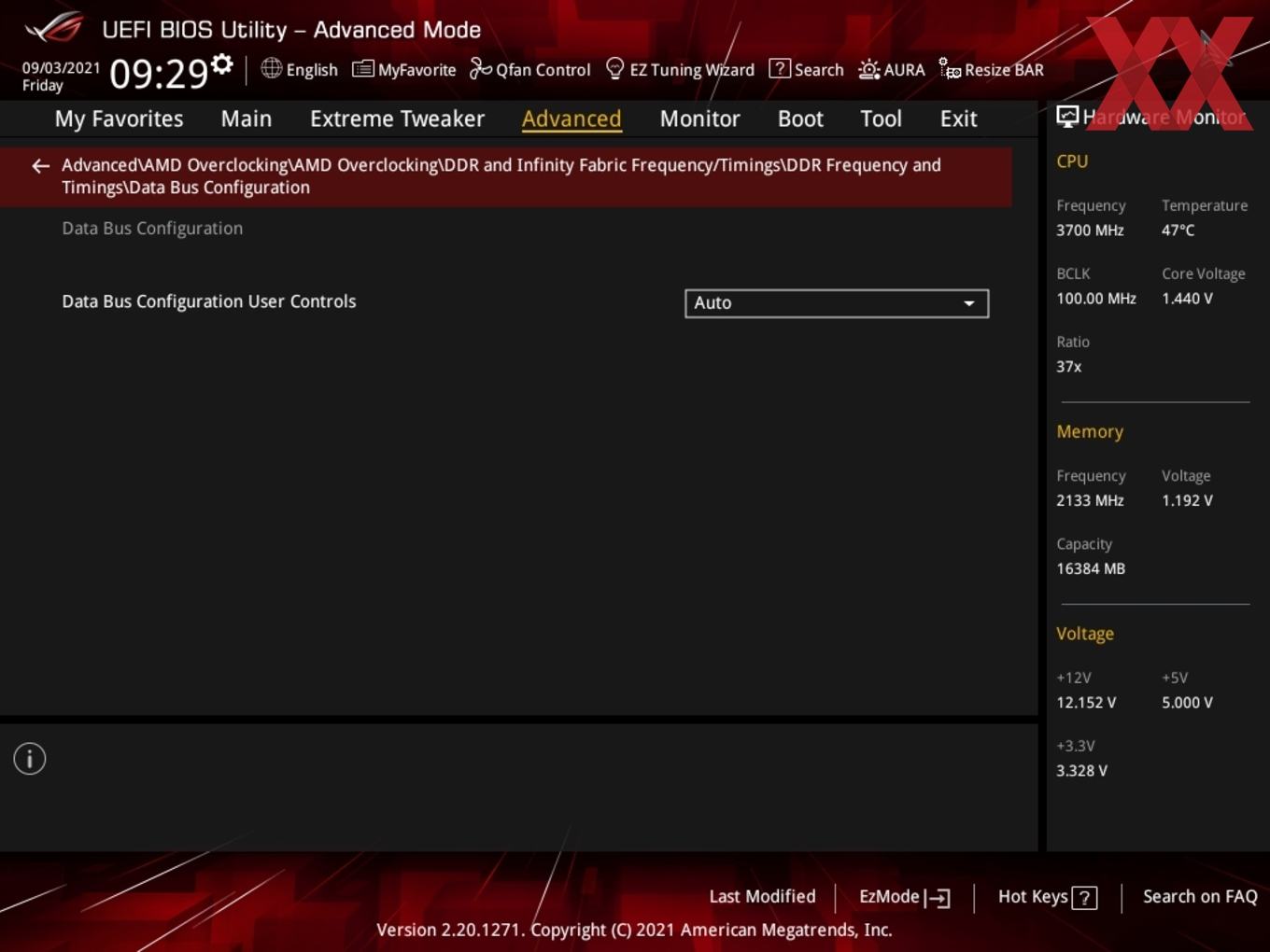
Task: Select the Advanced tab
Action: [x=571, y=119]
